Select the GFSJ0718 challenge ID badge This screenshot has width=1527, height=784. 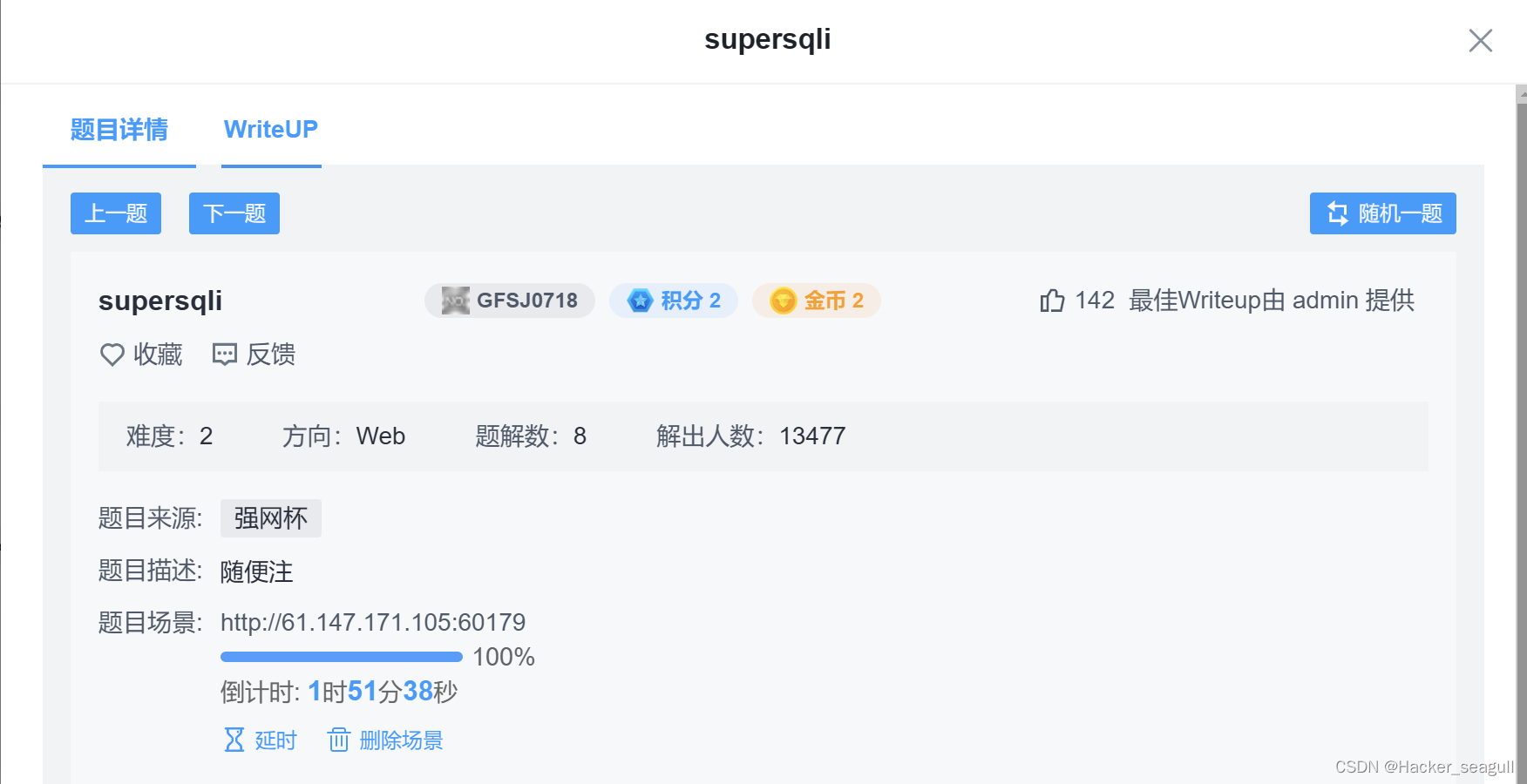[x=509, y=300]
